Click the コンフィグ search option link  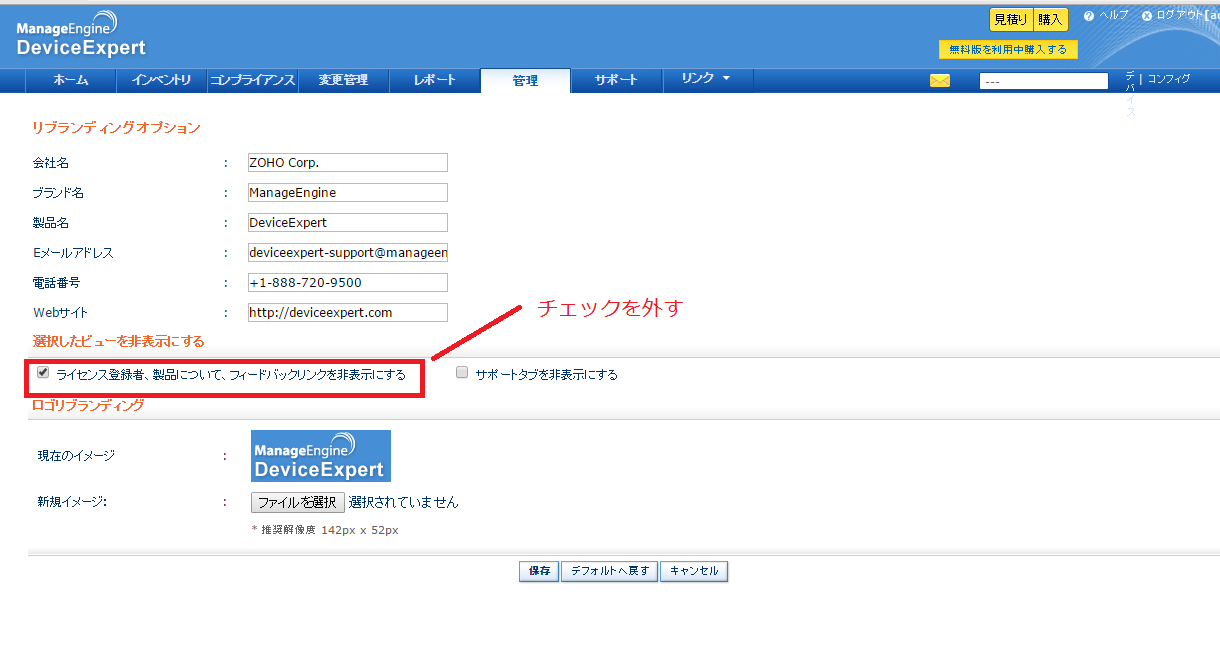1169,78
